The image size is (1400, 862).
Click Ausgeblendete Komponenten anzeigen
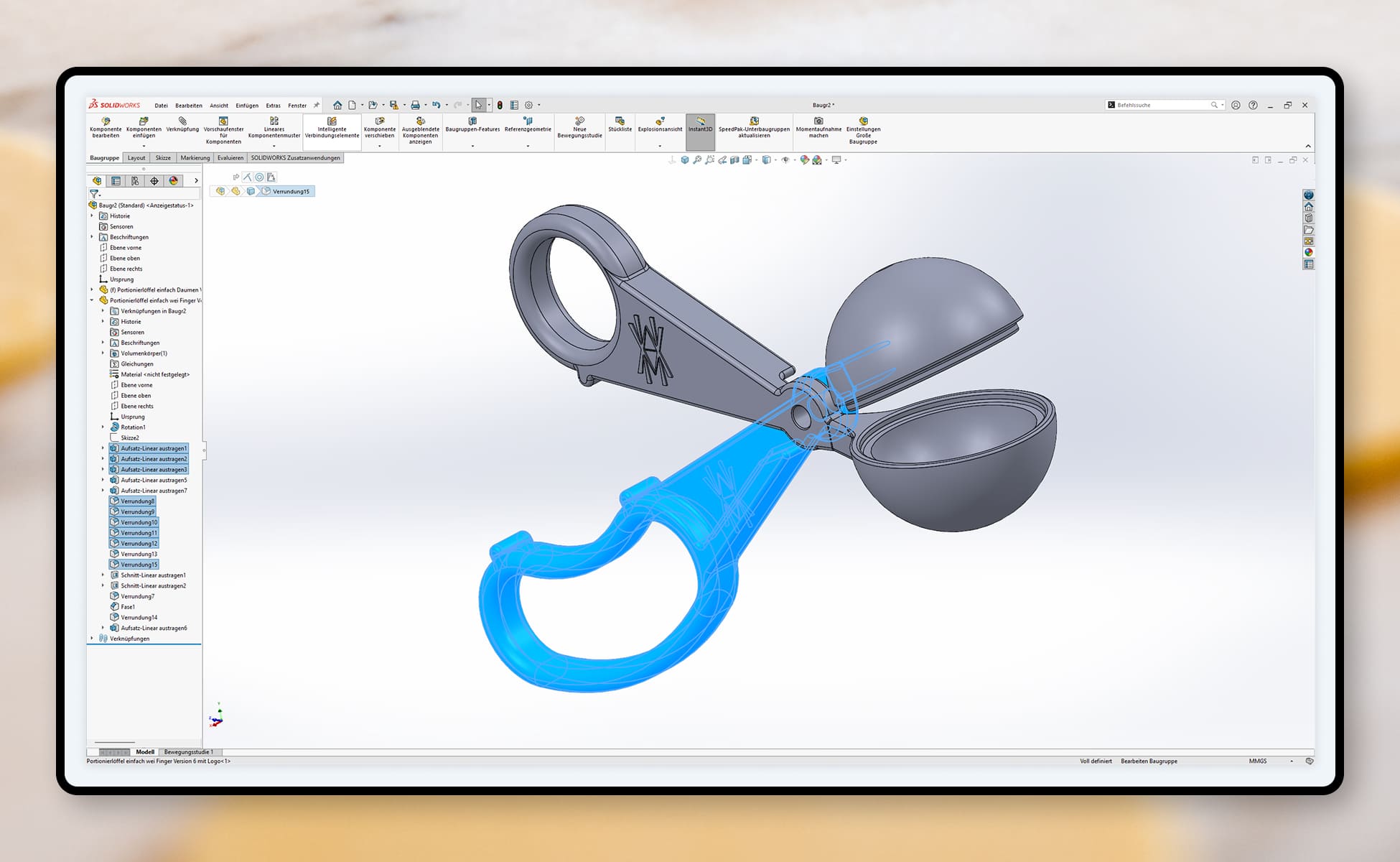tap(421, 131)
